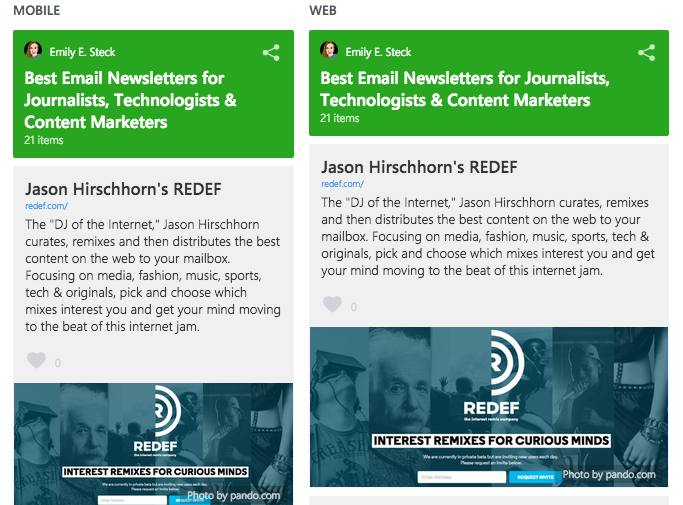The image size is (683, 505).
Task: Click the share icon in the Web header
Action: [x=646, y=53]
